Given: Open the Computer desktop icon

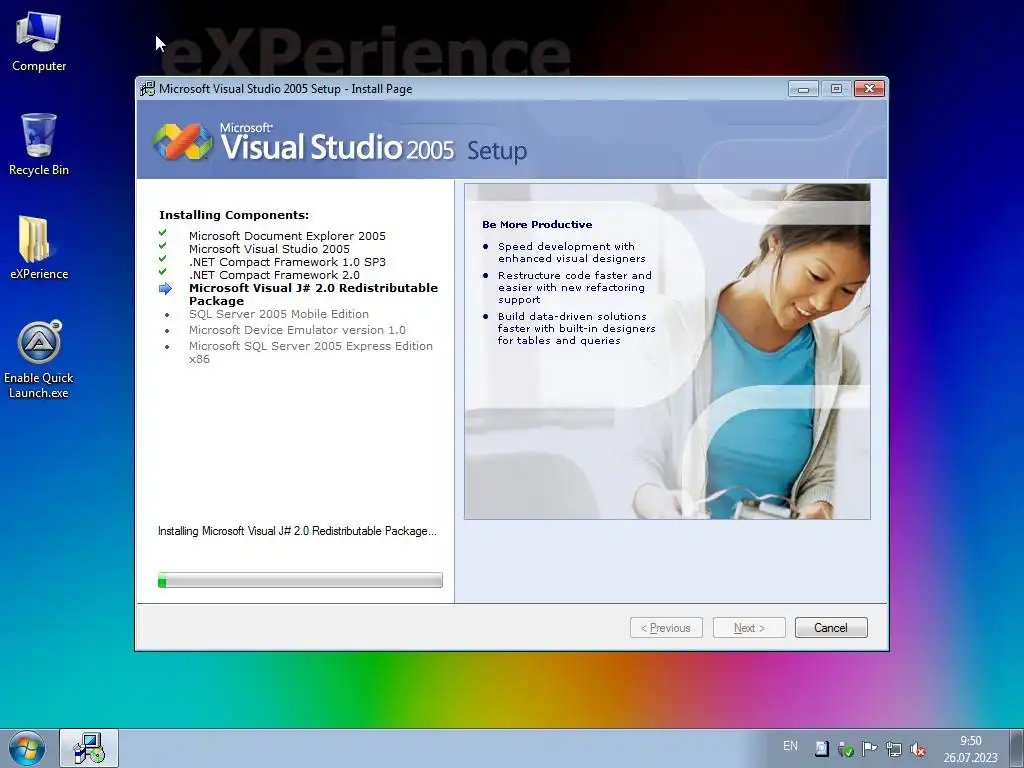Looking at the screenshot, I should [39, 42].
